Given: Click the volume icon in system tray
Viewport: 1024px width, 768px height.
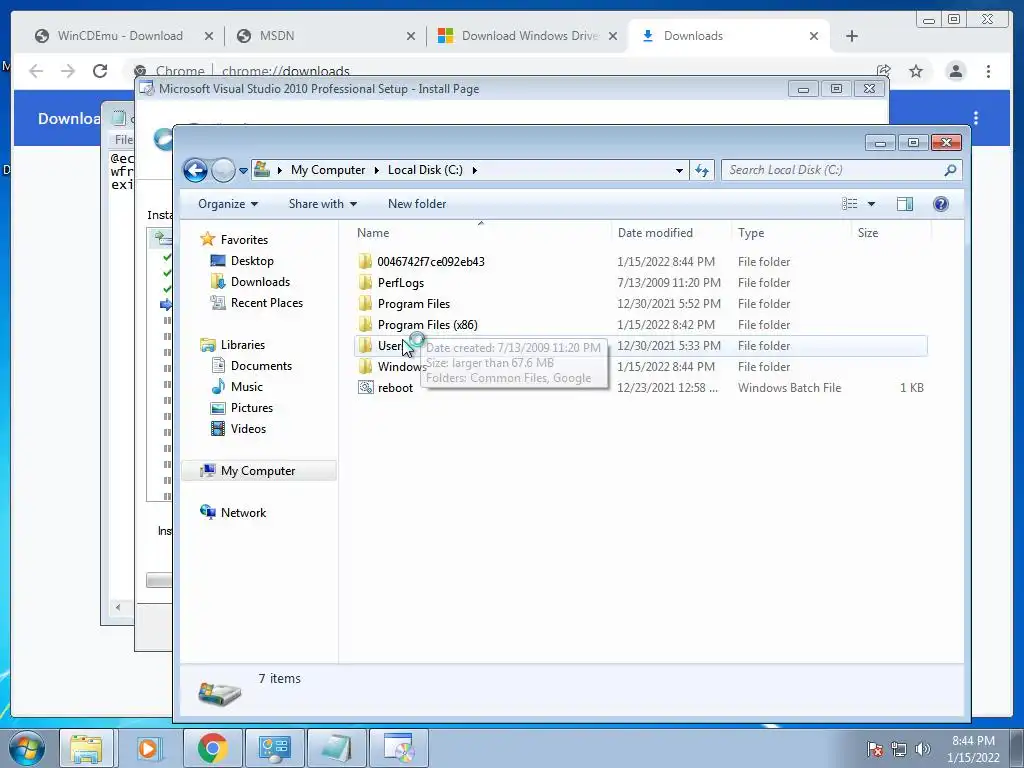Looking at the screenshot, I should tap(923, 749).
